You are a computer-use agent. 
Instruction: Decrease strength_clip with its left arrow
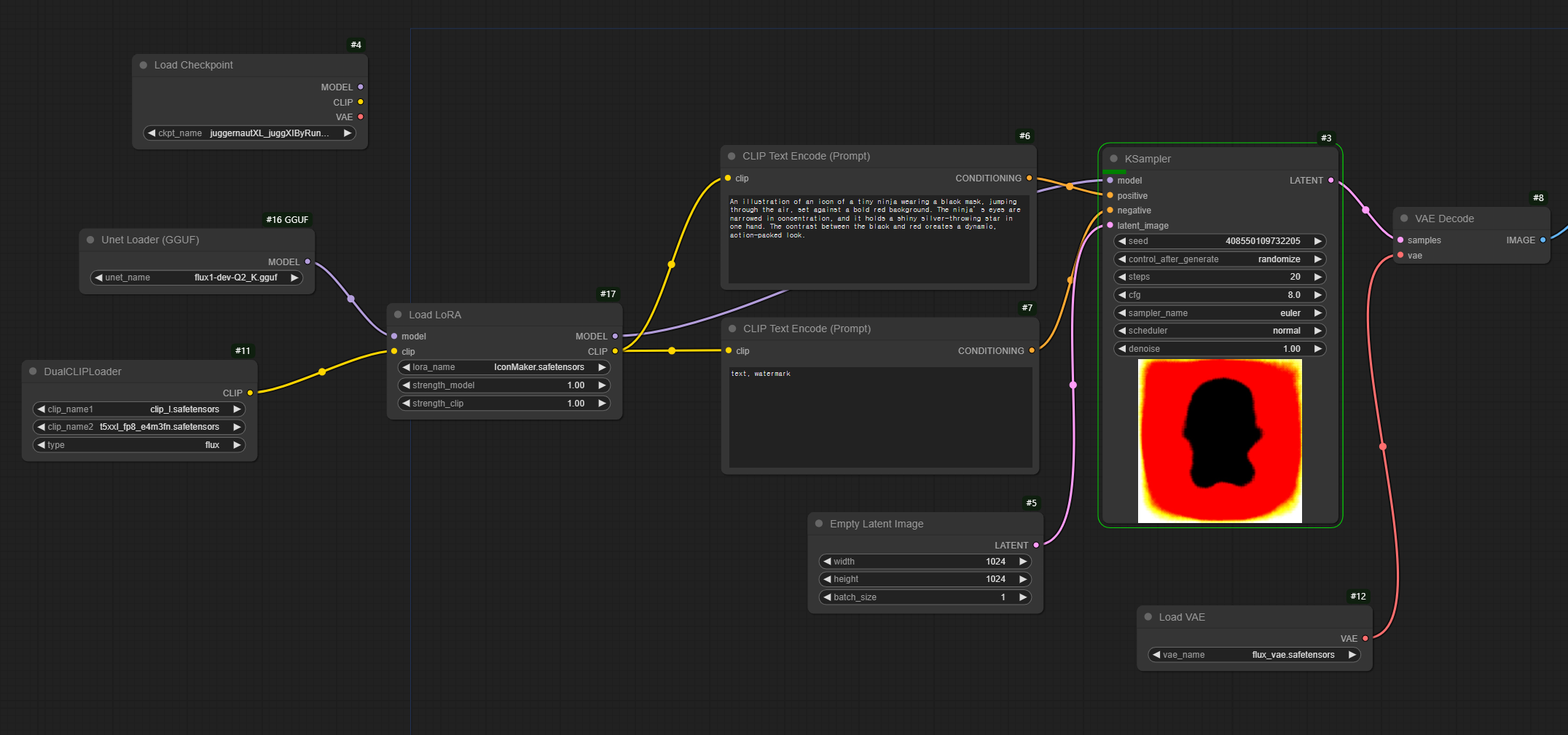(407, 404)
